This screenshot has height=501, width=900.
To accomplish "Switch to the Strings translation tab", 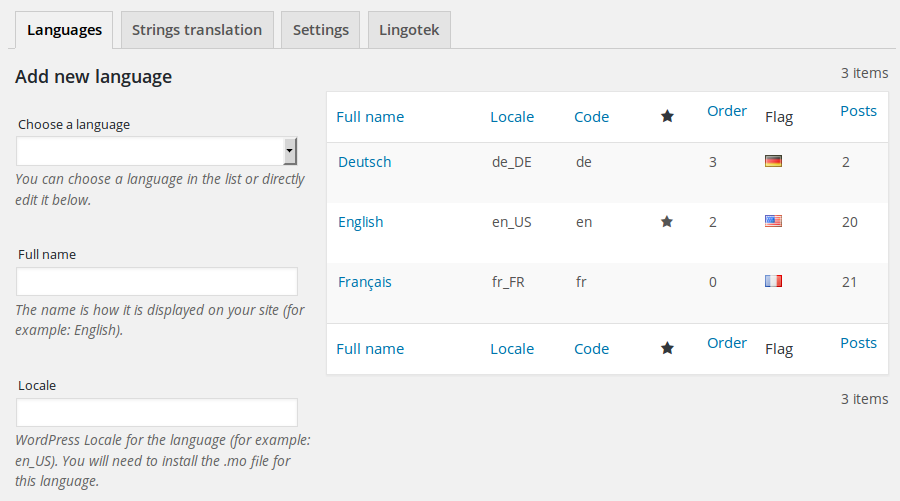I will (x=197, y=30).
